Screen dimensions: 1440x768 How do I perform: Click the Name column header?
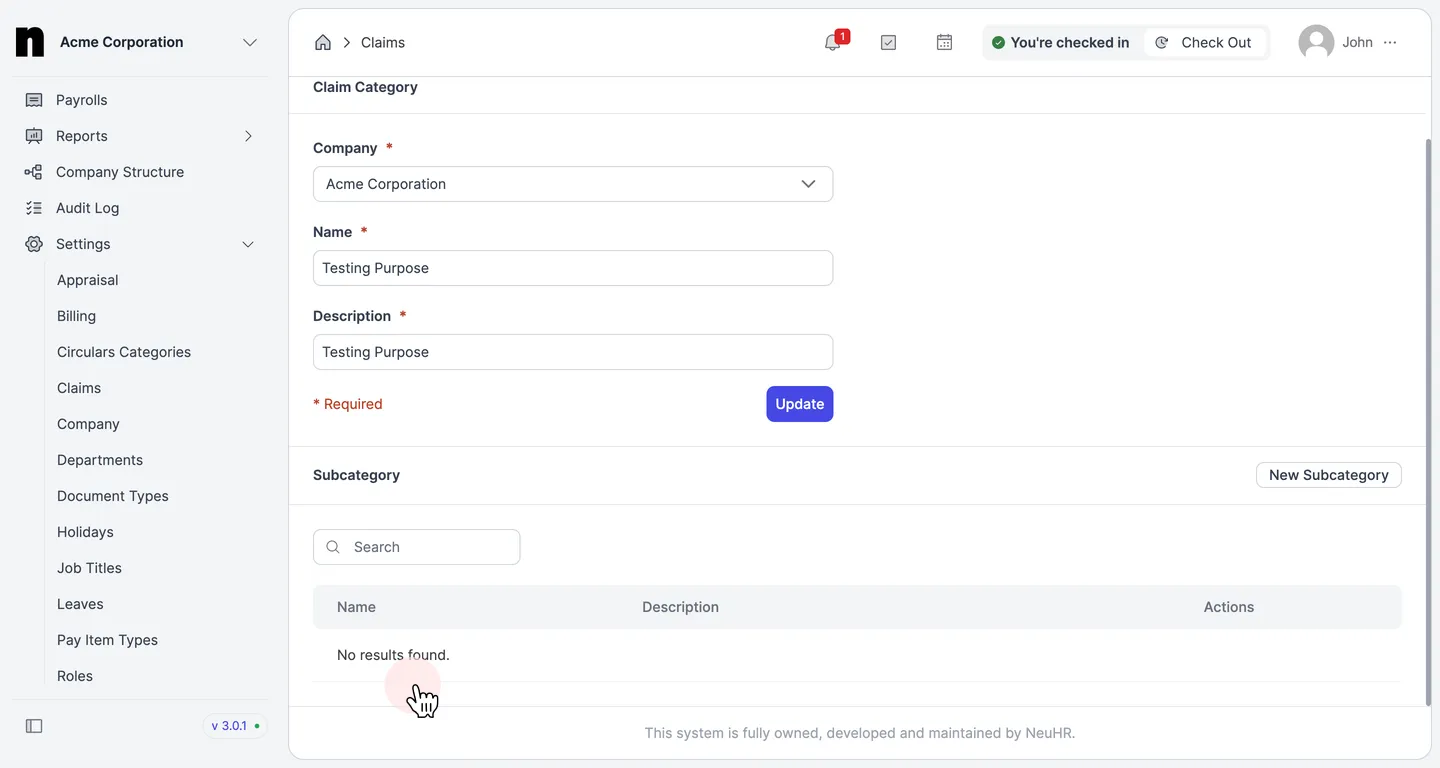356,607
